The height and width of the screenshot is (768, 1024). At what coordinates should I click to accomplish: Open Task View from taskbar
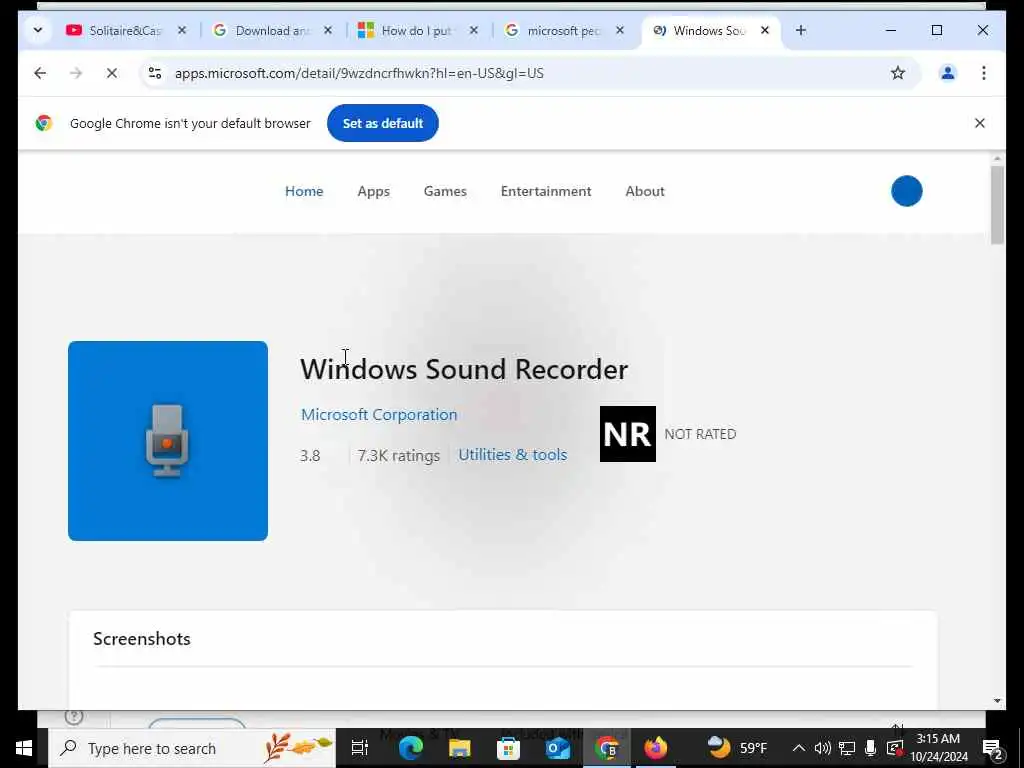pos(360,748)
